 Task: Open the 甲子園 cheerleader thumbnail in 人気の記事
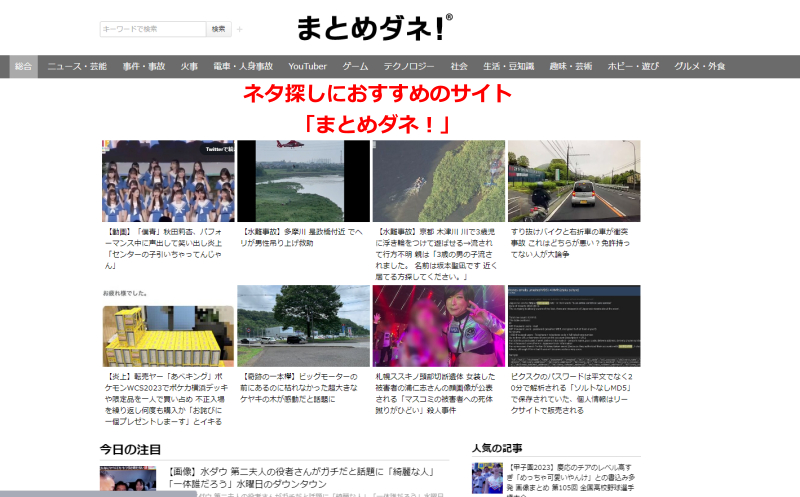tap(487, 478)
